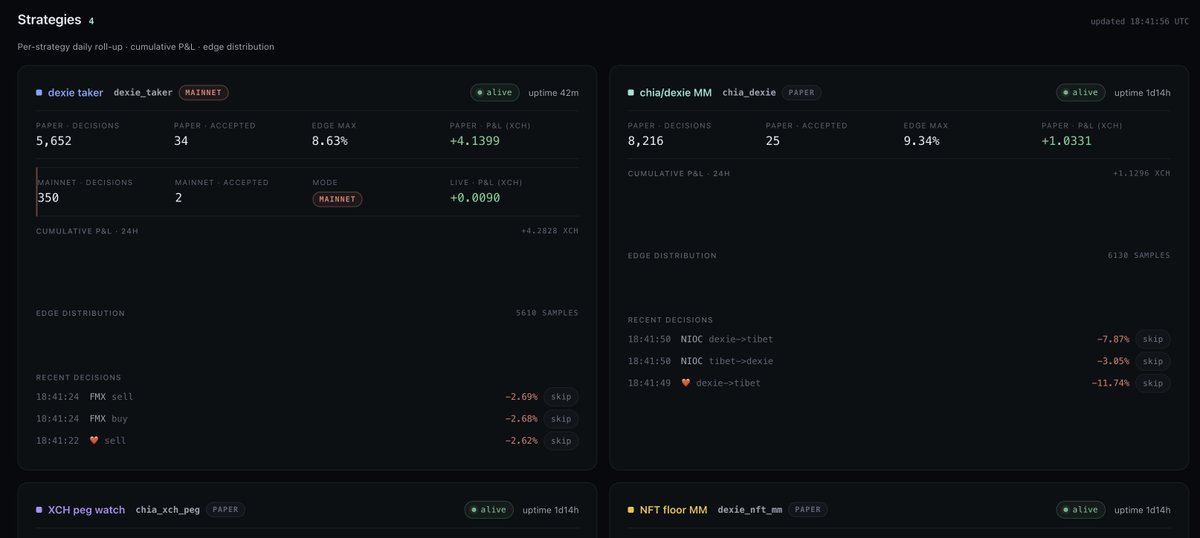Click skip on the -11.74% dexie->tibet row

pos(1153,383)
